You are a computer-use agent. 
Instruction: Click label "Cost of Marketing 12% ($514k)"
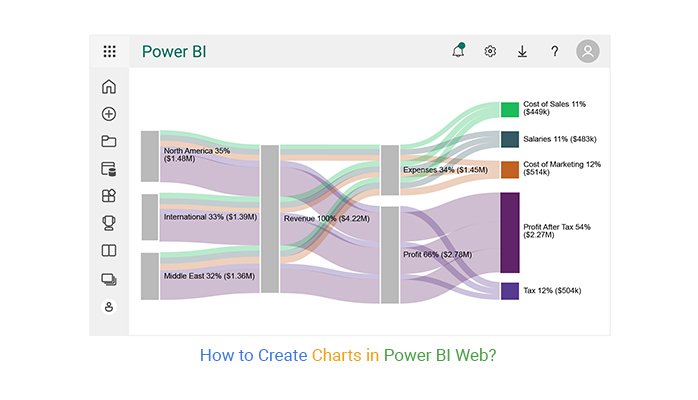(x=562, y=168)
